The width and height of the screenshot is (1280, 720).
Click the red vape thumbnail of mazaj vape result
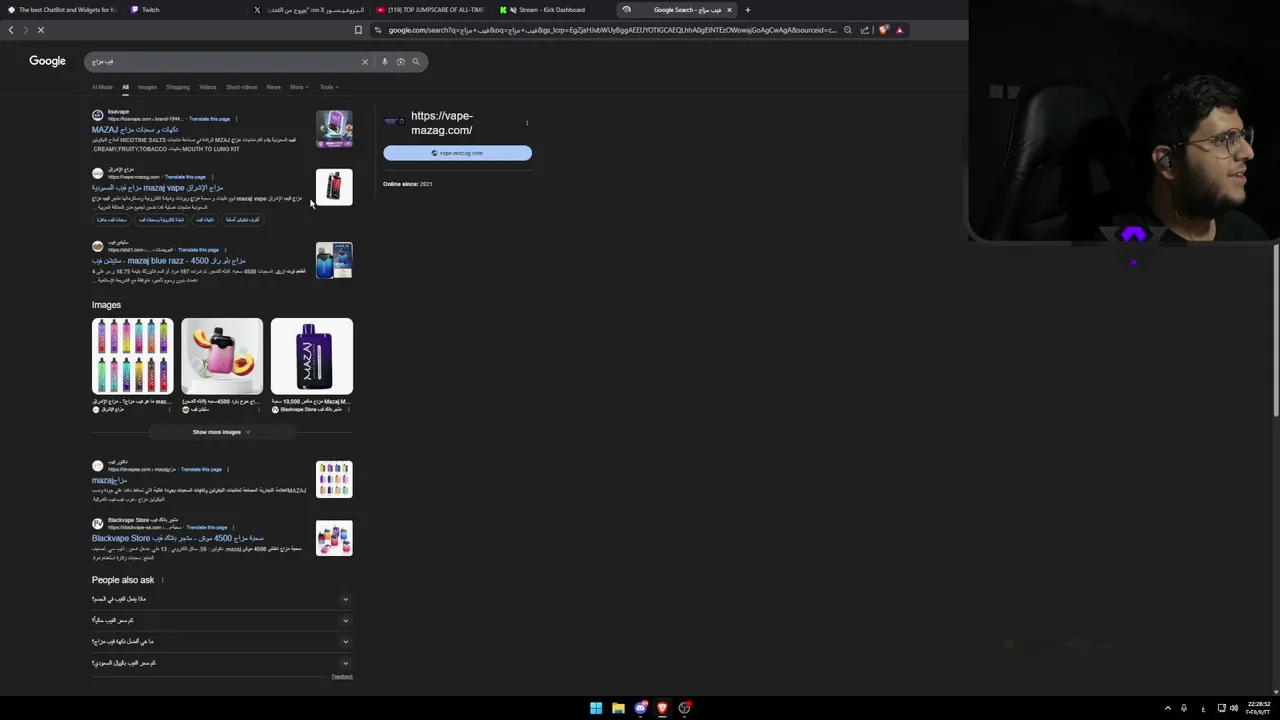tap(334, 187)
